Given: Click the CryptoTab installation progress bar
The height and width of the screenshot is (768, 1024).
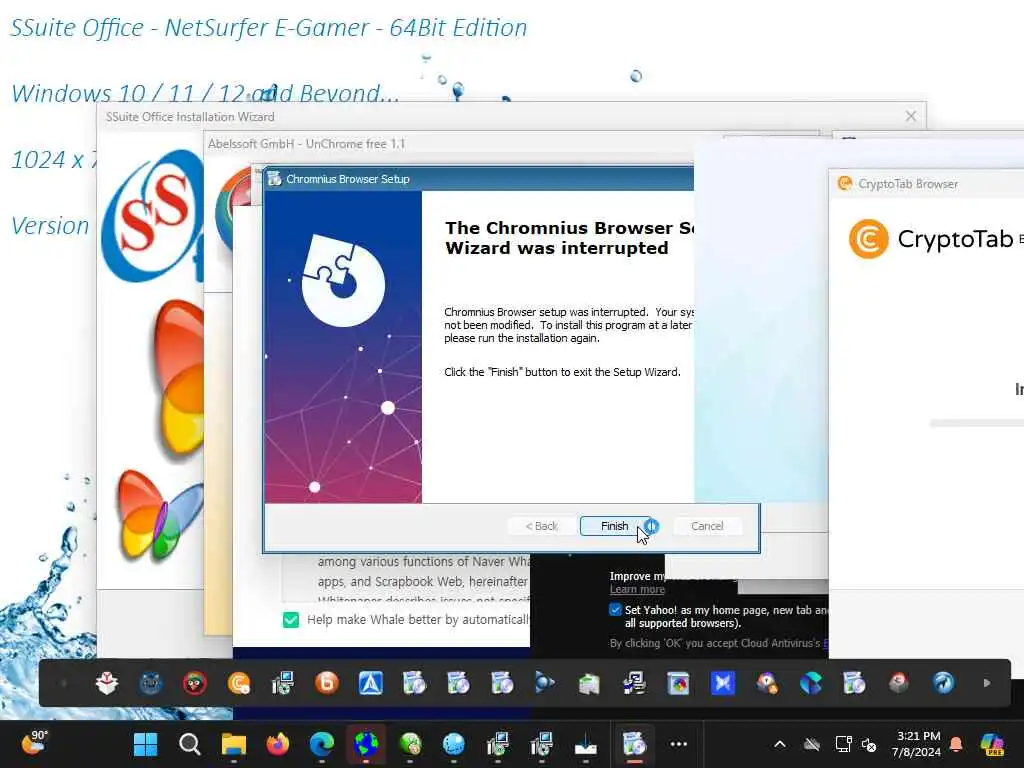Looking at the screenshot, I should [x=977, y=423].
